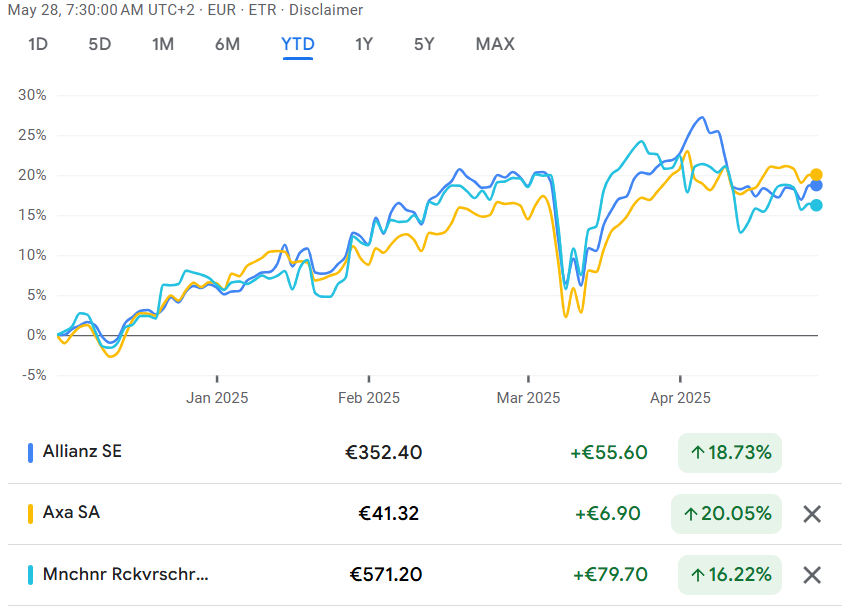Image resolution: width=853 pixels, height=607 pixels.
Task: Click the 15% y-axis label
Action: [32, 215]
